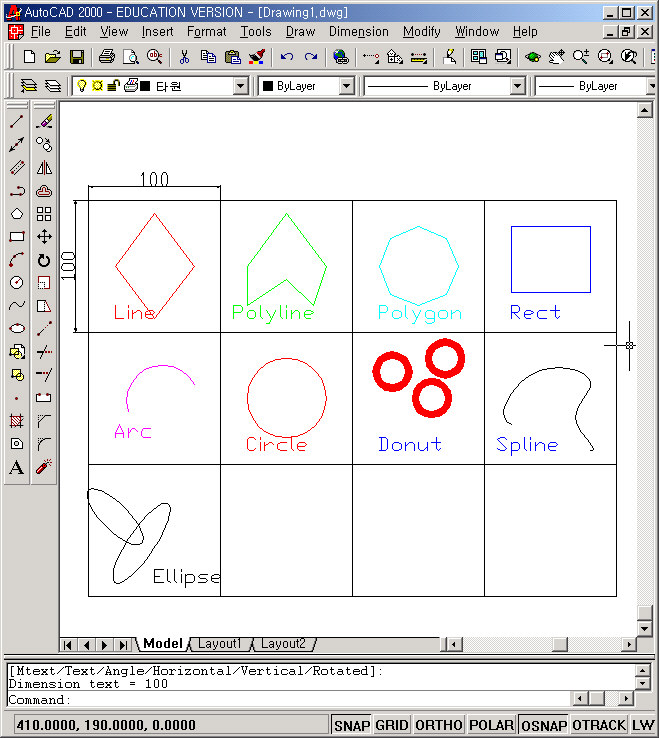
Task: Open the Modify menu
Action: click(x=422, y=32)
